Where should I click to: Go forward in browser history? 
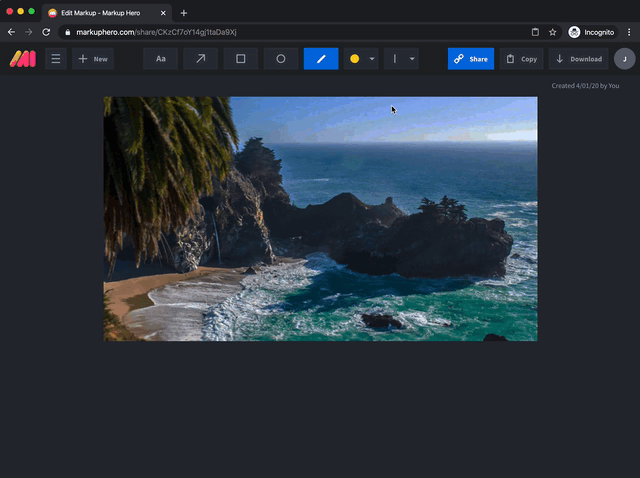(29, 32)
